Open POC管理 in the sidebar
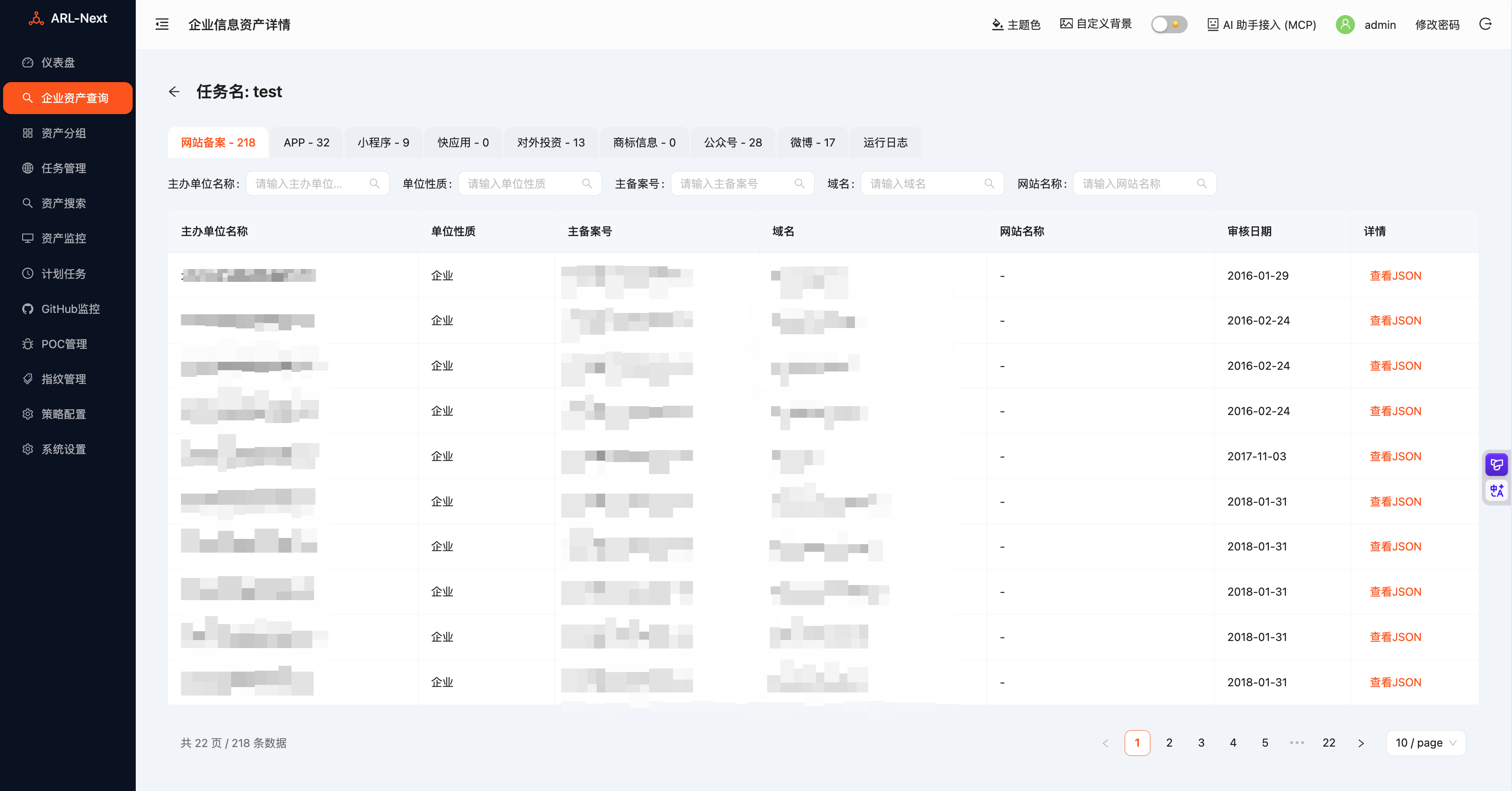Screen dimensions: 1512x791 (x=67, y=344)
